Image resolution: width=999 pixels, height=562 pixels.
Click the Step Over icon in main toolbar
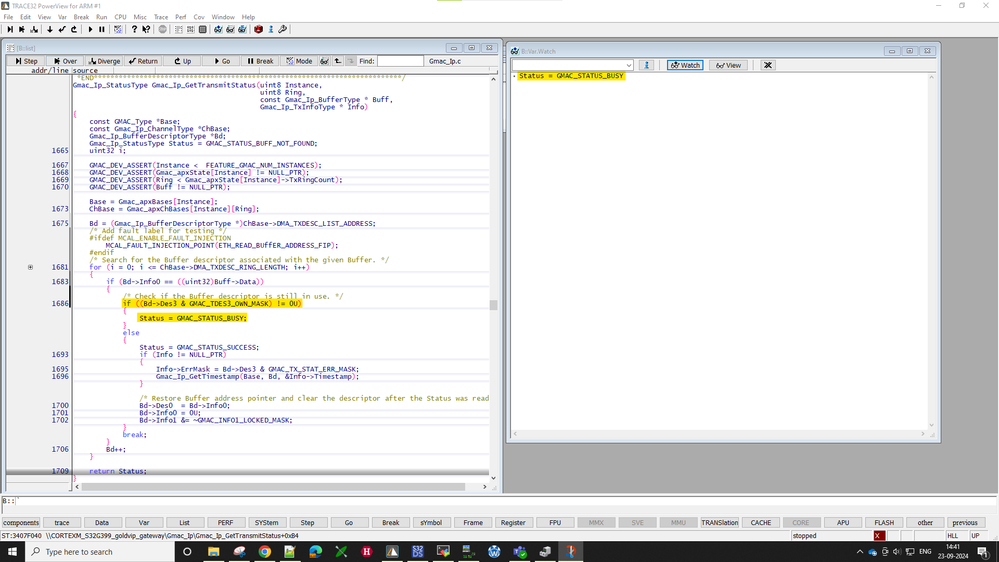tap(22, 29)
